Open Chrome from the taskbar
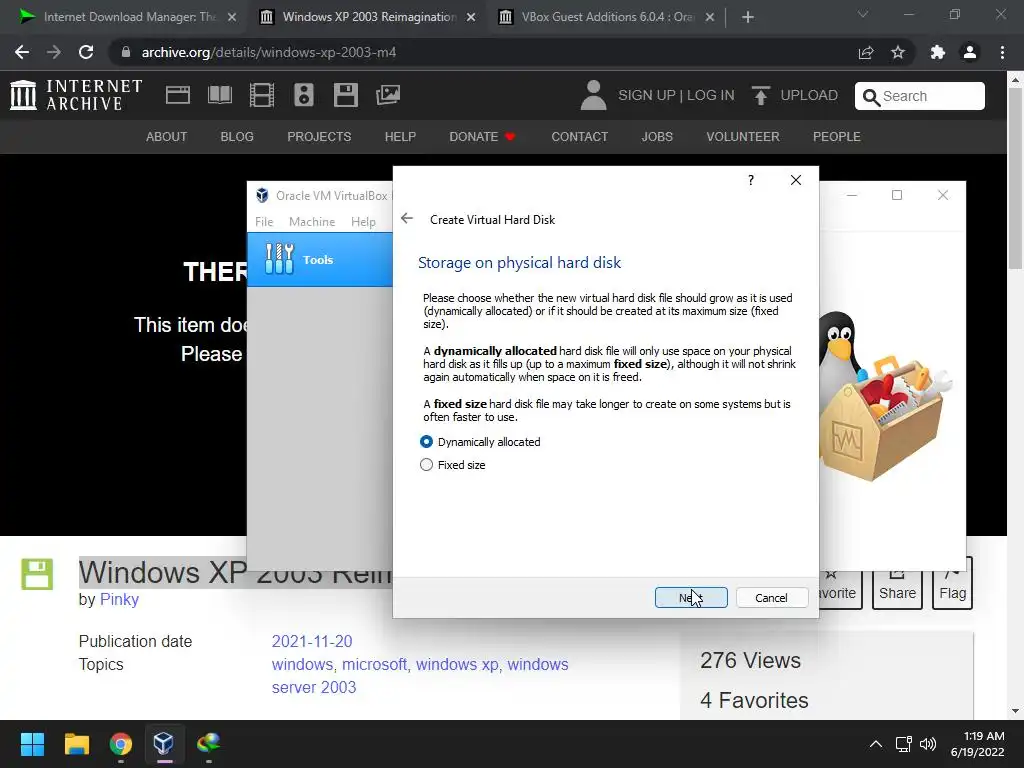The width and height of the screenshot is (1024, 768). coord(121,744)
